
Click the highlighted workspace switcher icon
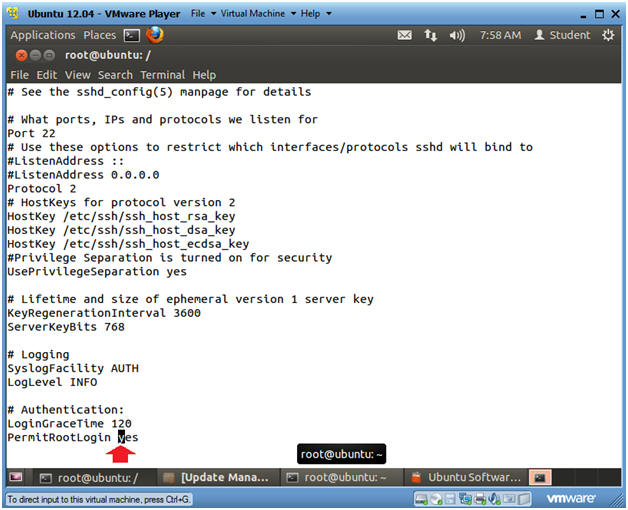point(540,478)
